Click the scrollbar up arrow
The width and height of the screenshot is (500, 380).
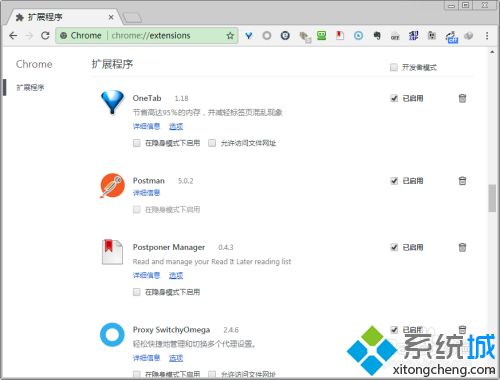492,52
